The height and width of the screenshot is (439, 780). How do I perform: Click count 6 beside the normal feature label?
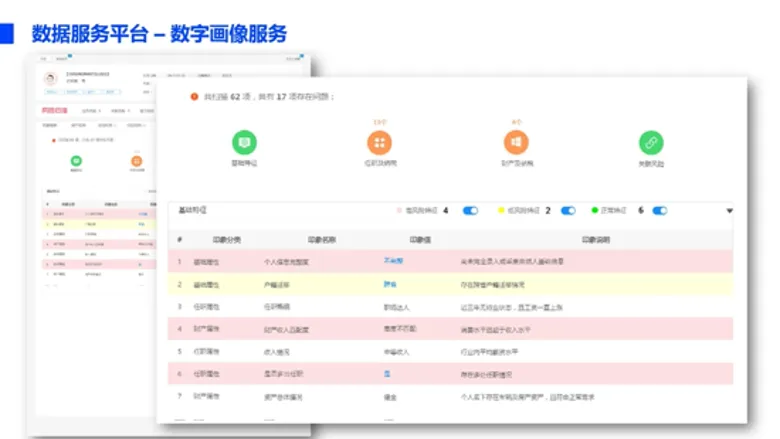pos(641,211)
